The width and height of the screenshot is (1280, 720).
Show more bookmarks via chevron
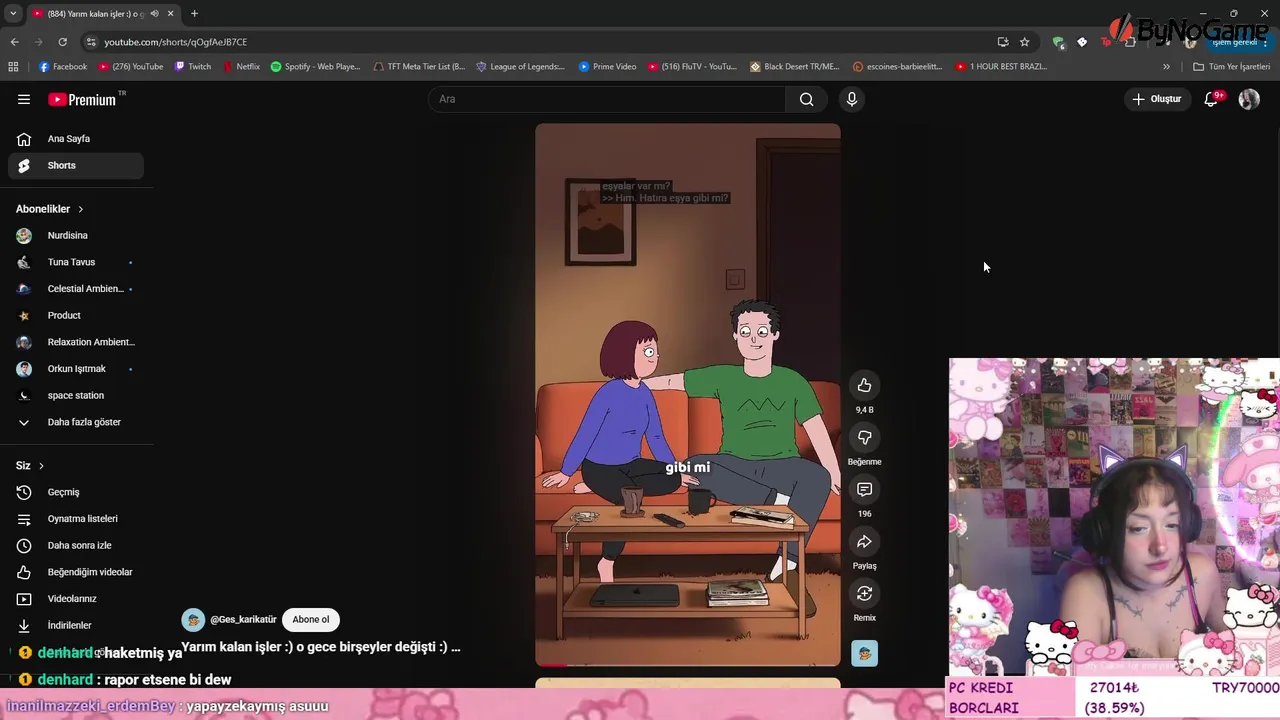1166,67
